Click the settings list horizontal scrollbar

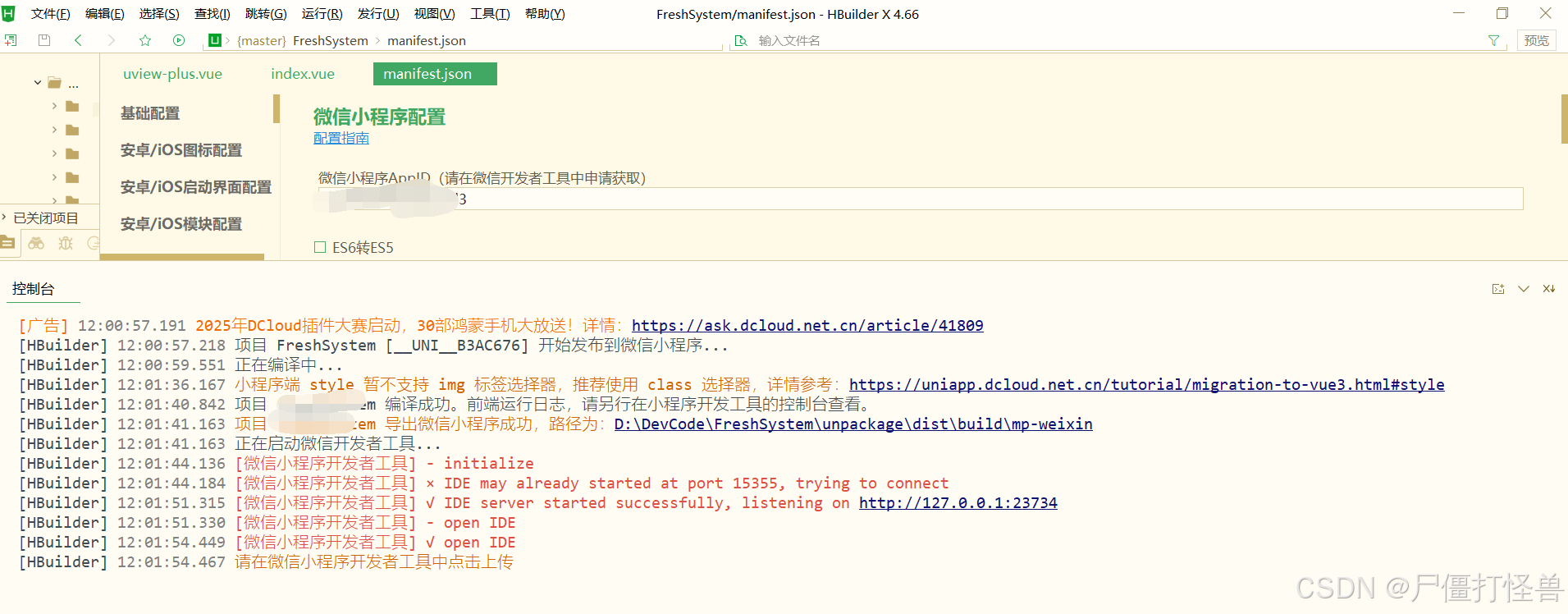(x=182, y=257)
